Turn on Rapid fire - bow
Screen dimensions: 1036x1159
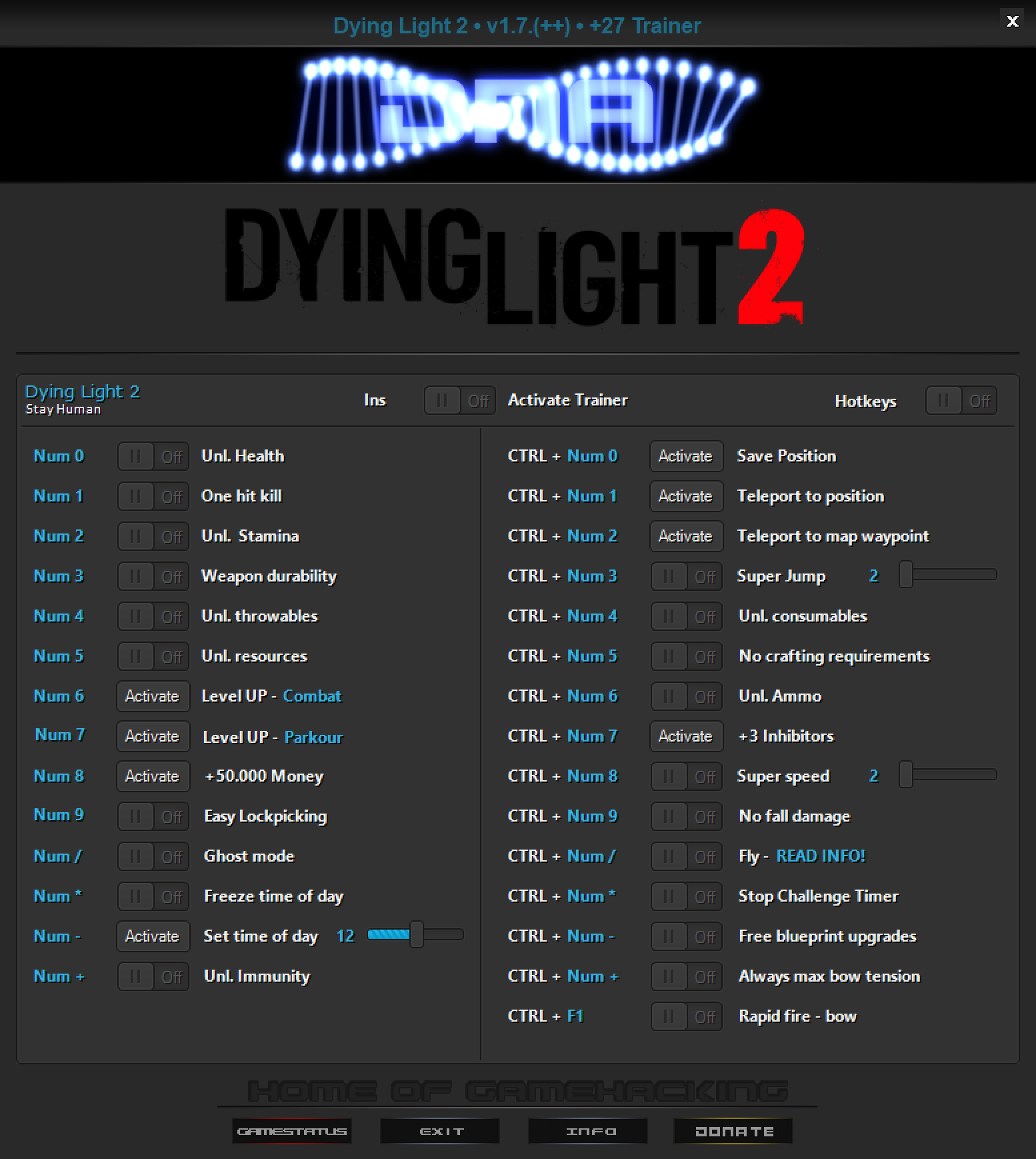coord(687,1016)
